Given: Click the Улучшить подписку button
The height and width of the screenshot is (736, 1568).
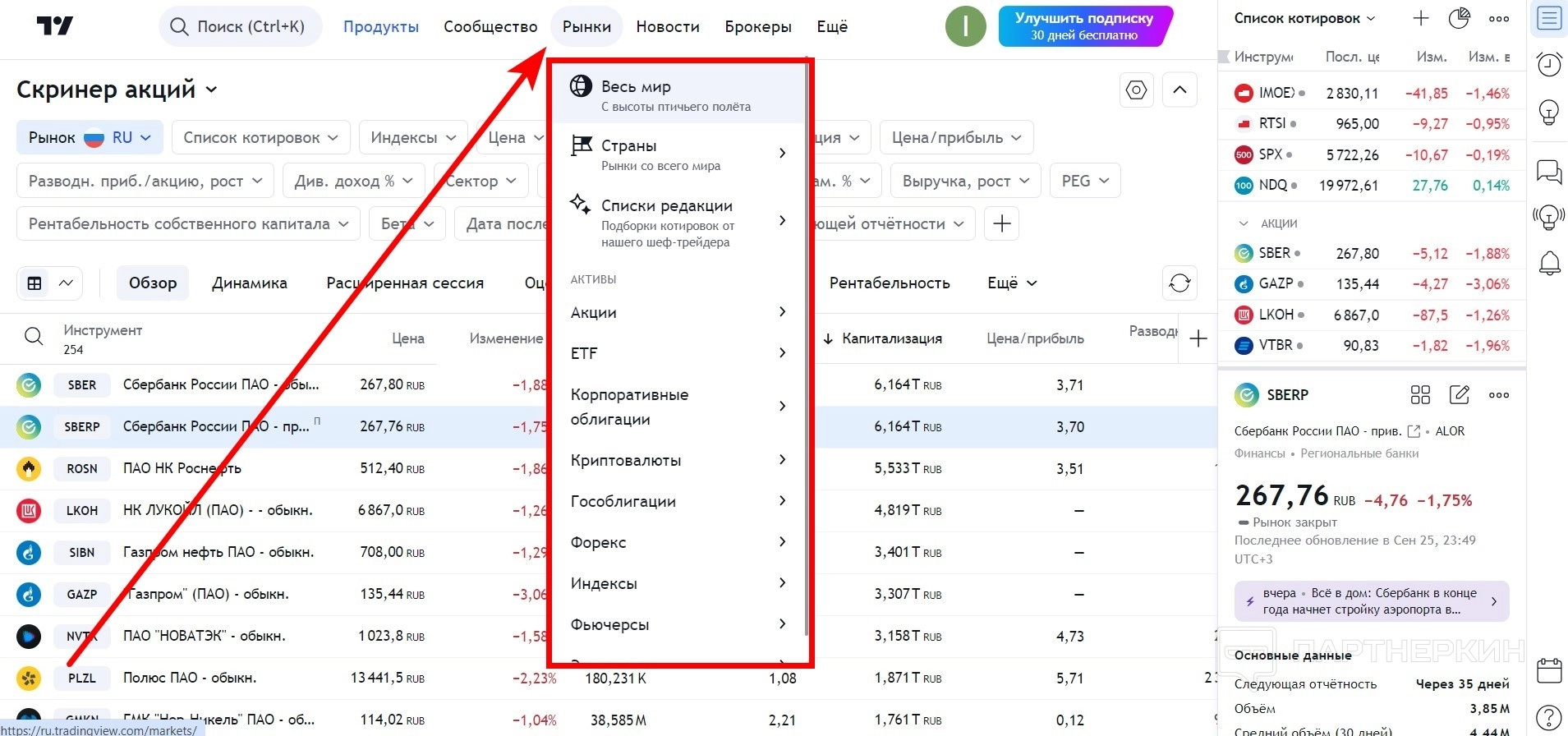Looking at the screenshot, I should coord(1084,26).
